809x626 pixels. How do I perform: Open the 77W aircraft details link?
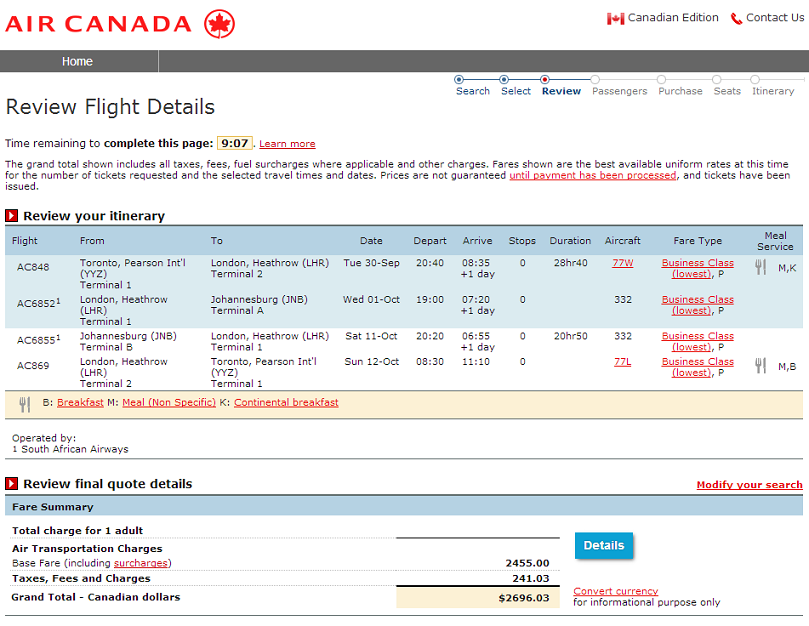pyautogui.click(x=622, y=263)
